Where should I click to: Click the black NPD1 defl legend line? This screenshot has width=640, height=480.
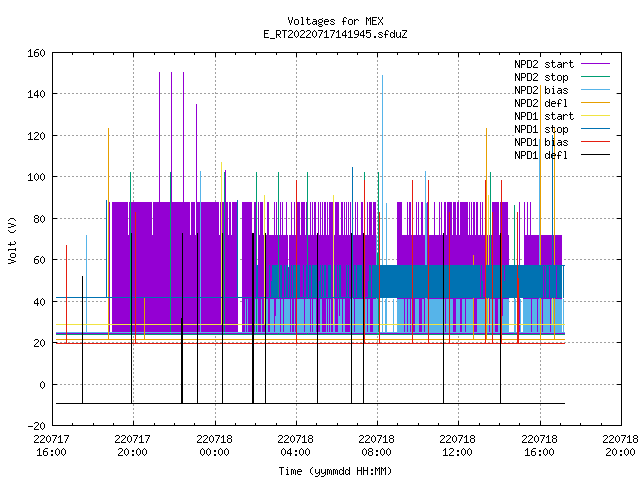[x=595, y=155]
